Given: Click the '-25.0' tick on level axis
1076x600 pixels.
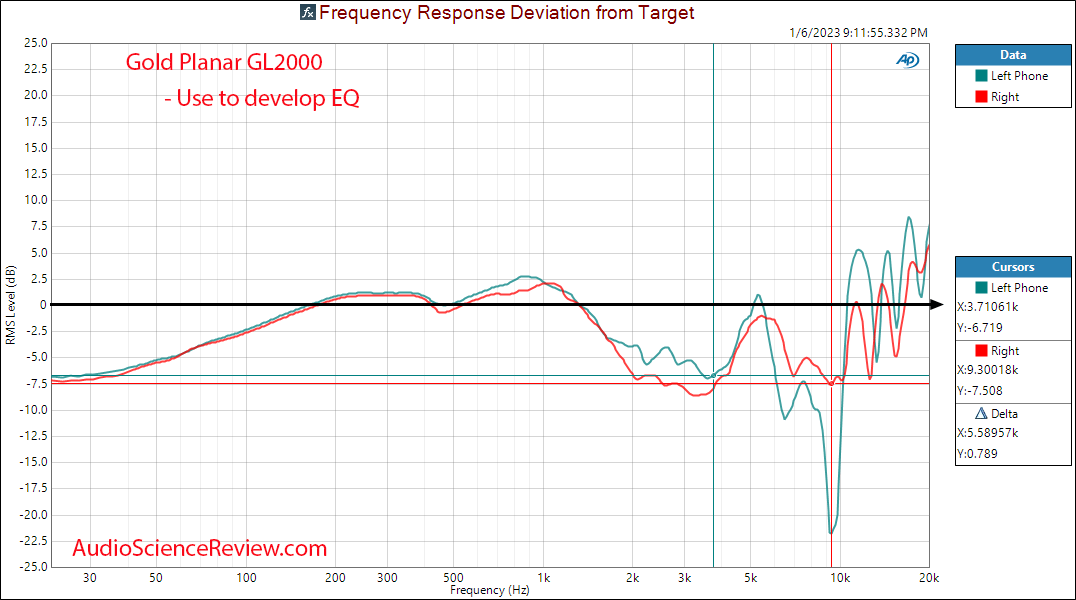Looking at the screenshot, I should click(x=34, y=566).
